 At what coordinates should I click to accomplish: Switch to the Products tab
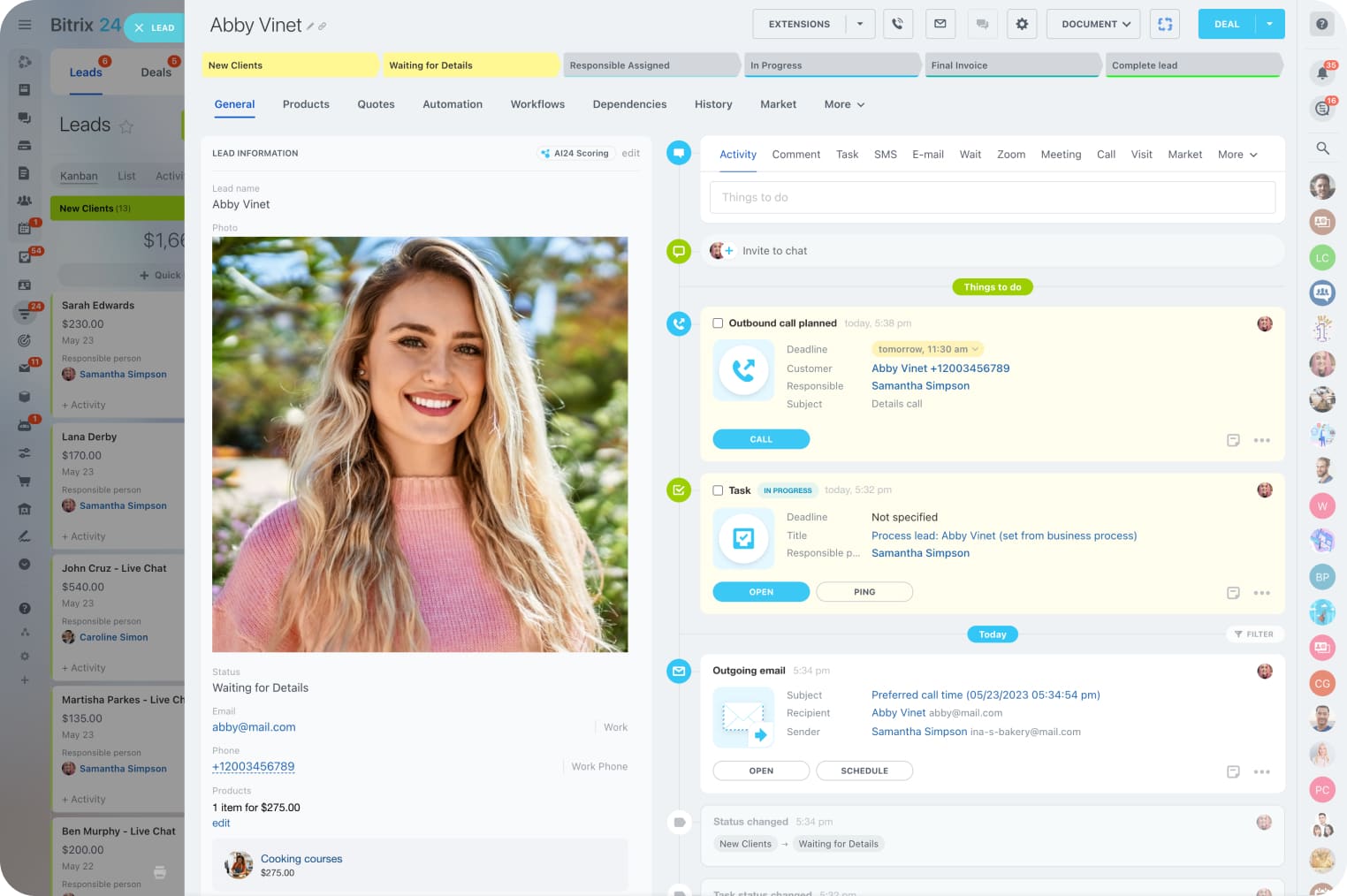[306, 104]
